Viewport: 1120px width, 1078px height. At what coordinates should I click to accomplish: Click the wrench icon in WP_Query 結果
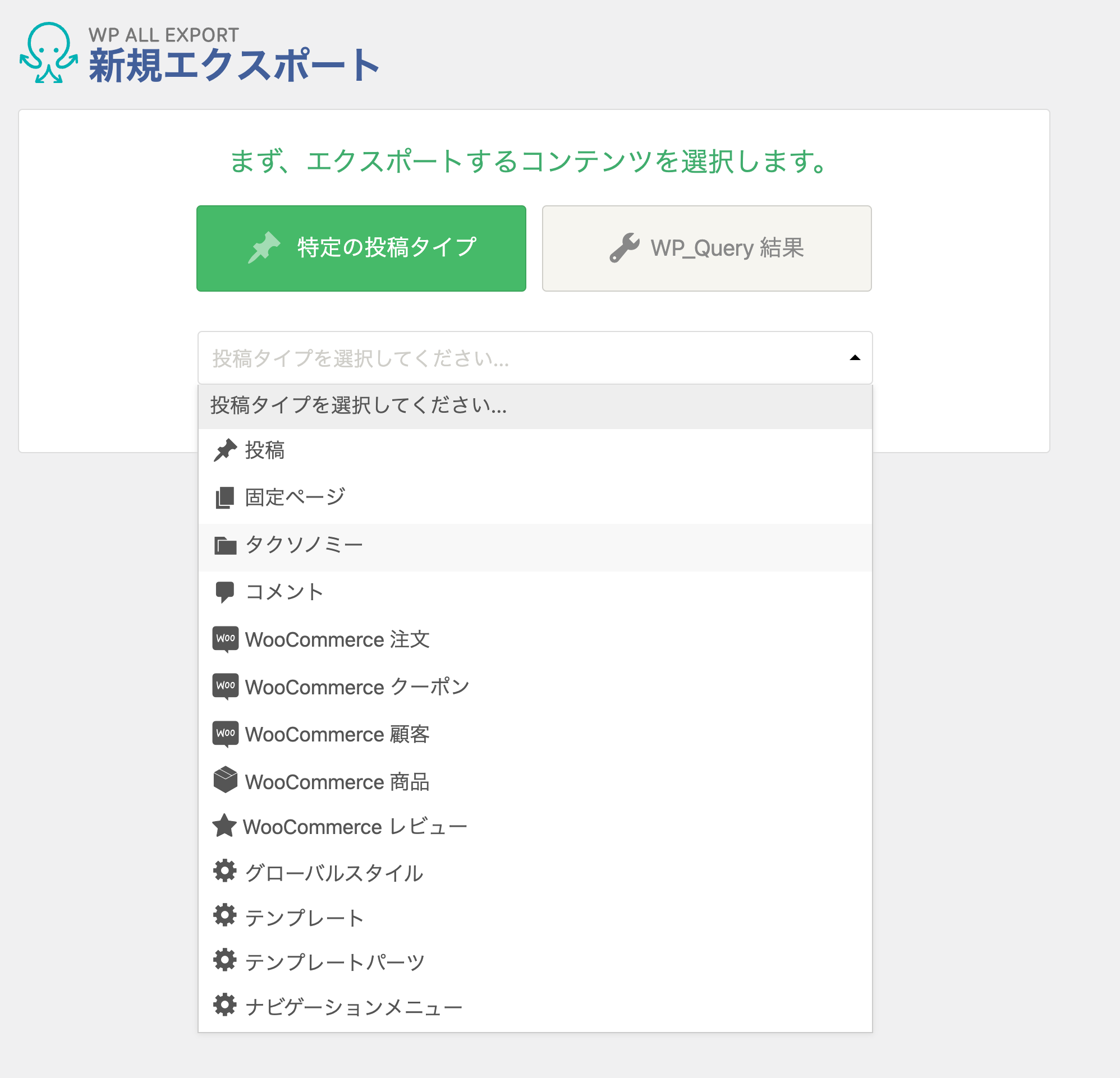(624, 248)
